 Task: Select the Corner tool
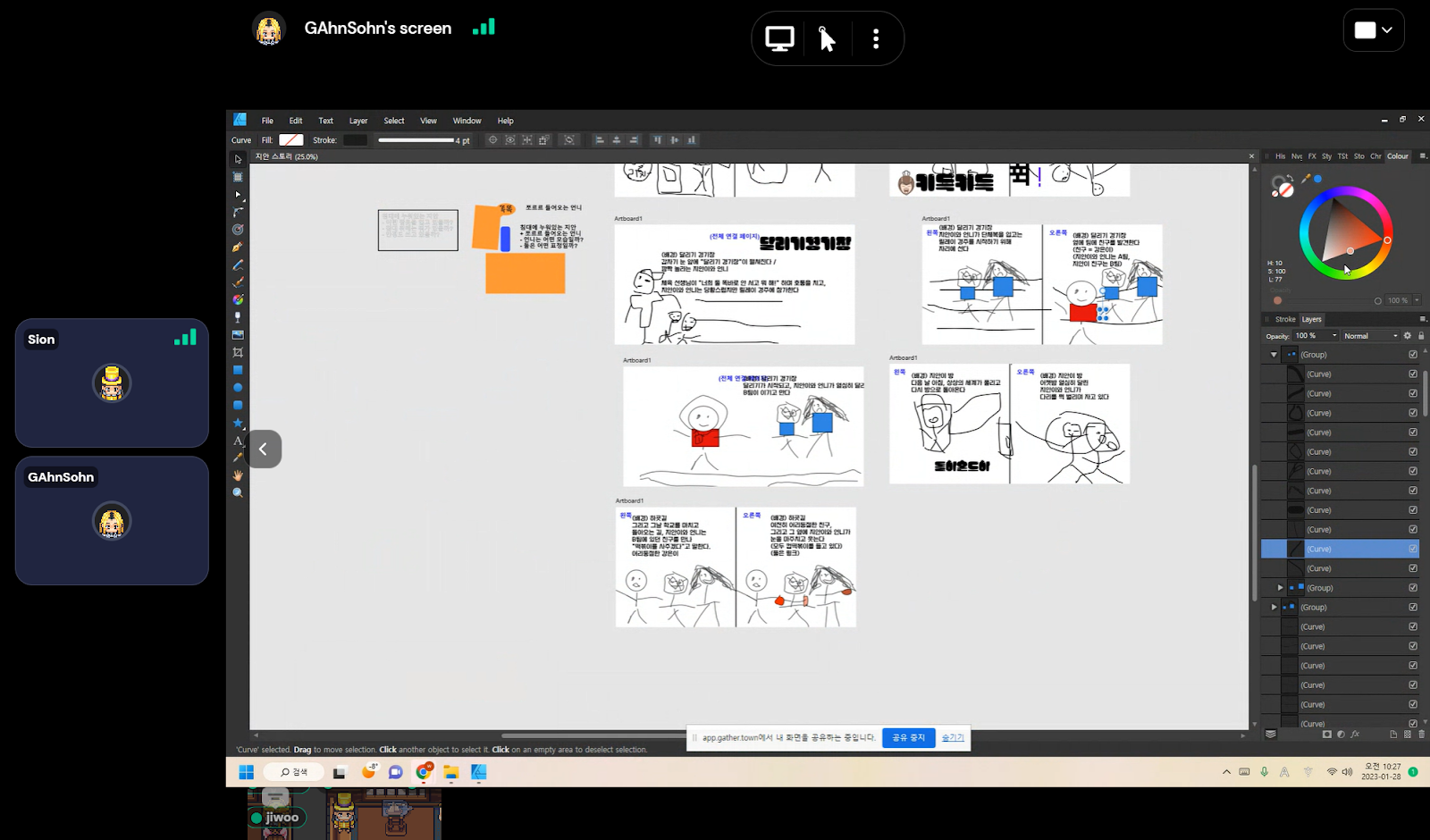tap(238, 212)
